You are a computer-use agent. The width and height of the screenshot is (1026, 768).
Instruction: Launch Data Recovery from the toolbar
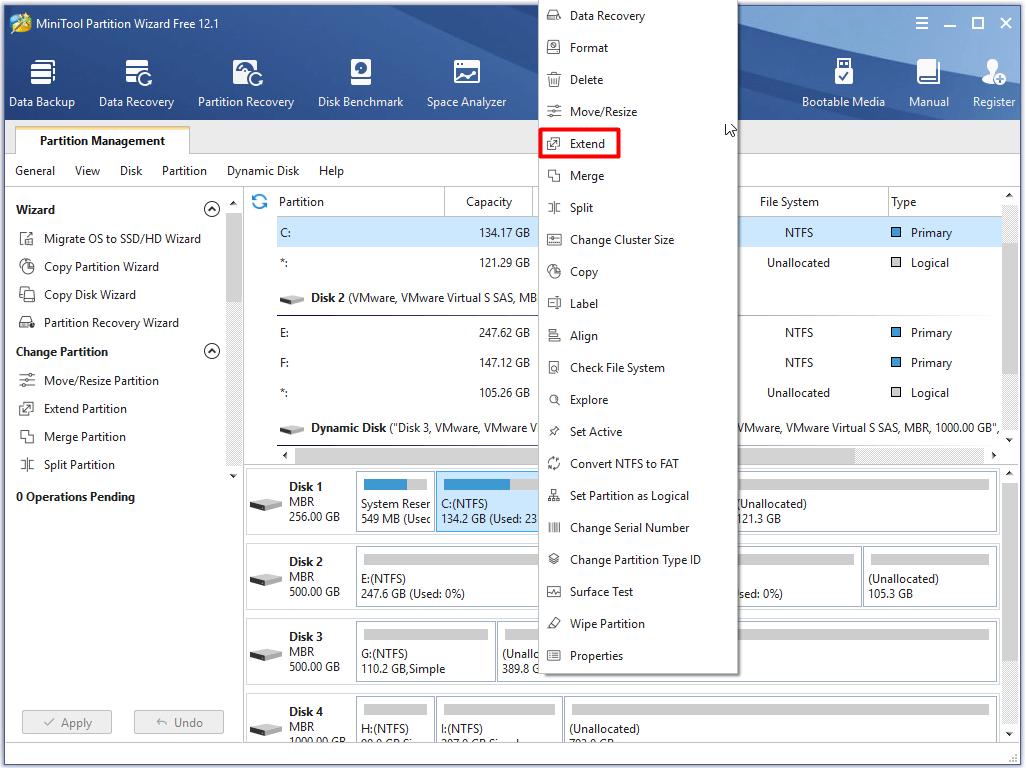point(136,82)
